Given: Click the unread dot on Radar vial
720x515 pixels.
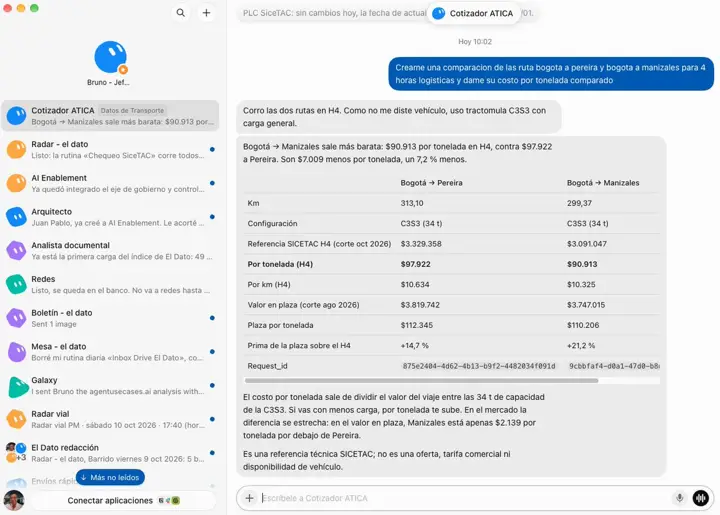Looking at the screenshot, I should pos(212,419).
